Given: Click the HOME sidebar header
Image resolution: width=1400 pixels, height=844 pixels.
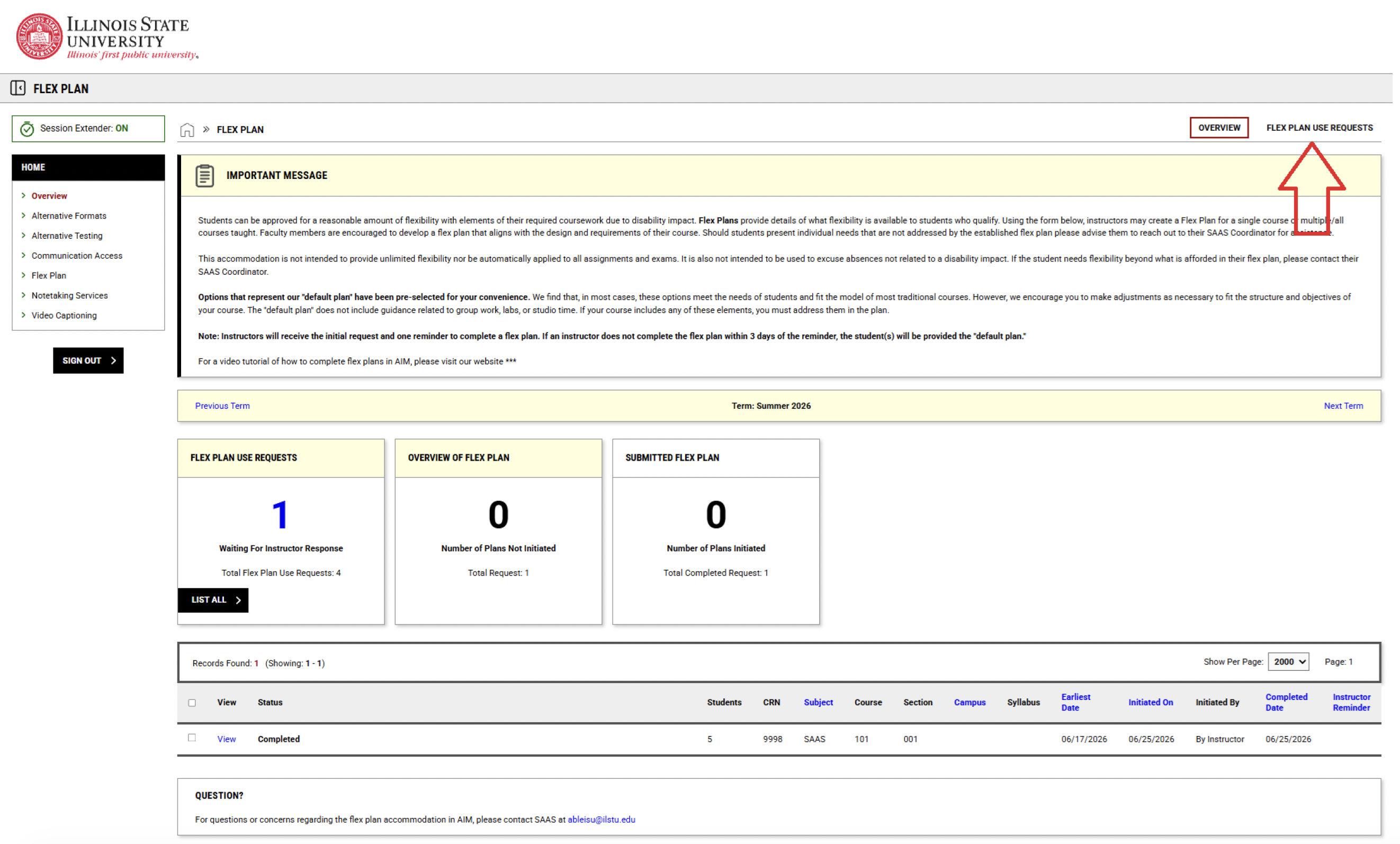Looking at the screenshot, I should click(88, 168).
